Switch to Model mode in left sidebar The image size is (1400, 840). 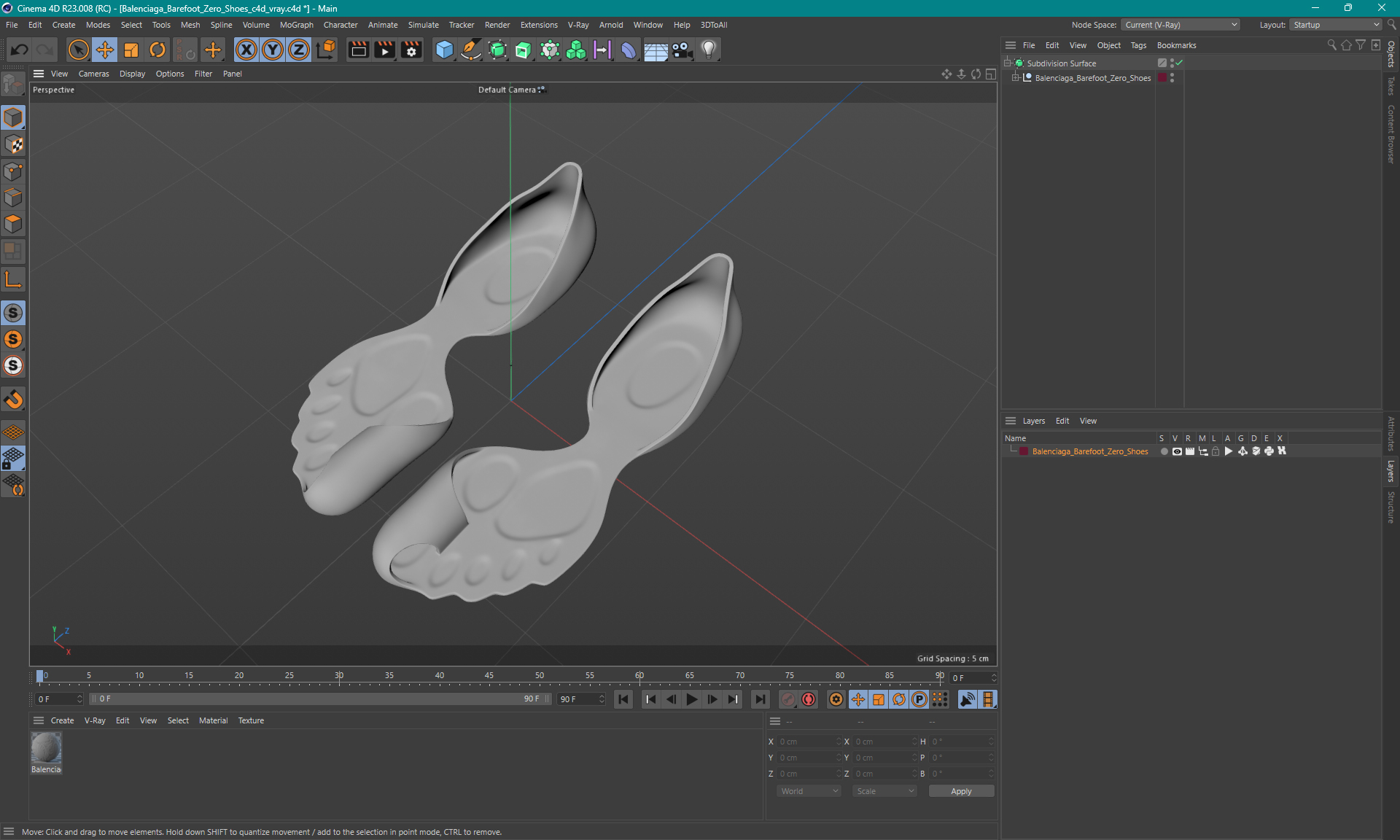click(x=13, y=117)
